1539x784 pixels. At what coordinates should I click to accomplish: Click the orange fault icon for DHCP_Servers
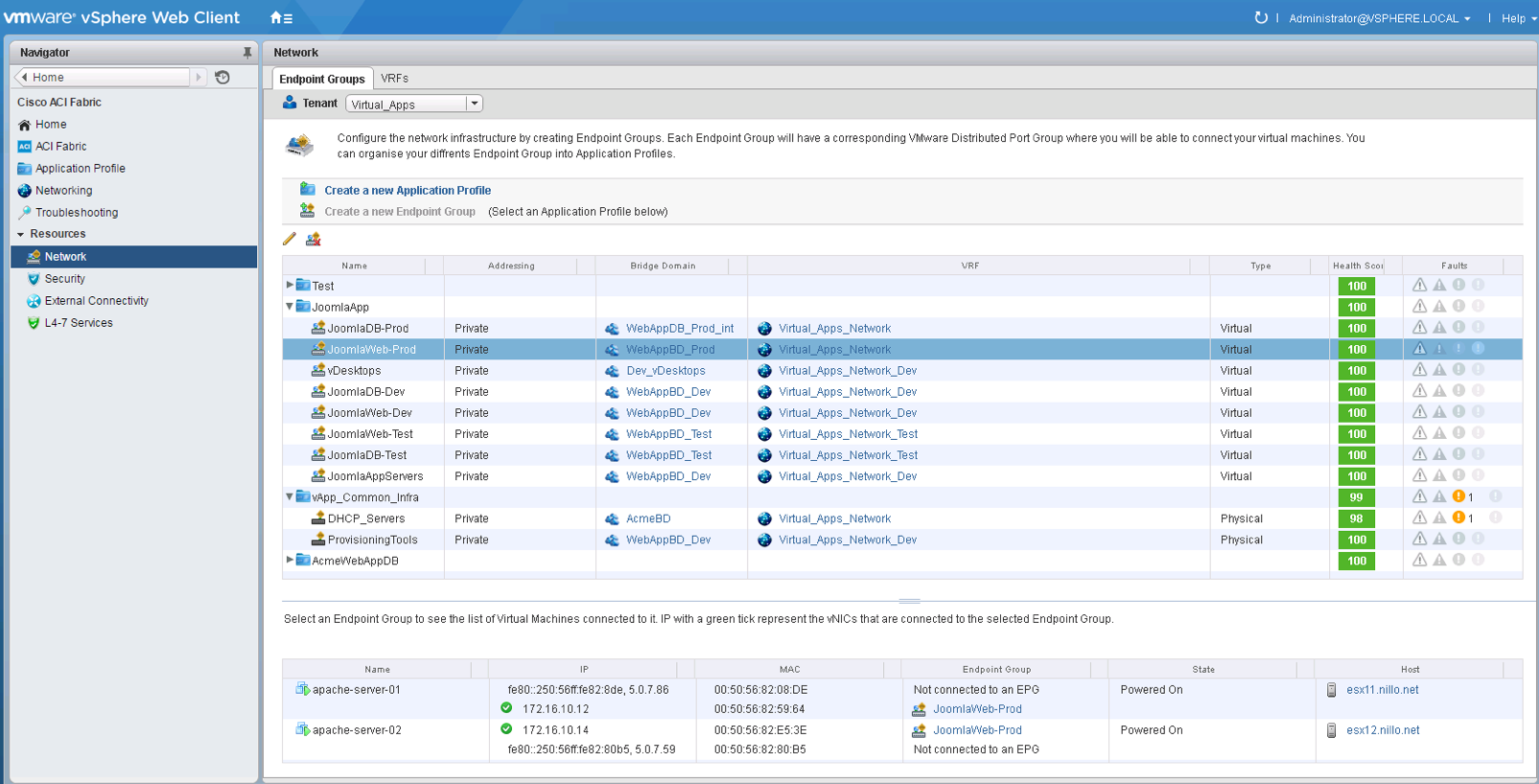click(1458, 519)
